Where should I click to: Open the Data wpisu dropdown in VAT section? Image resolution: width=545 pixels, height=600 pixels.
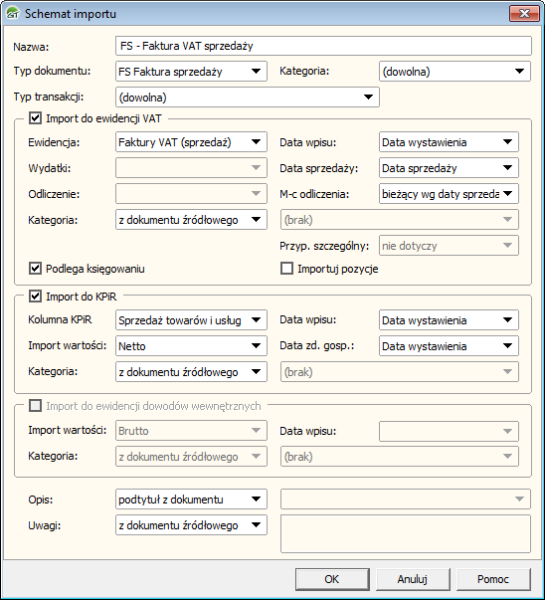pos(449,142)
